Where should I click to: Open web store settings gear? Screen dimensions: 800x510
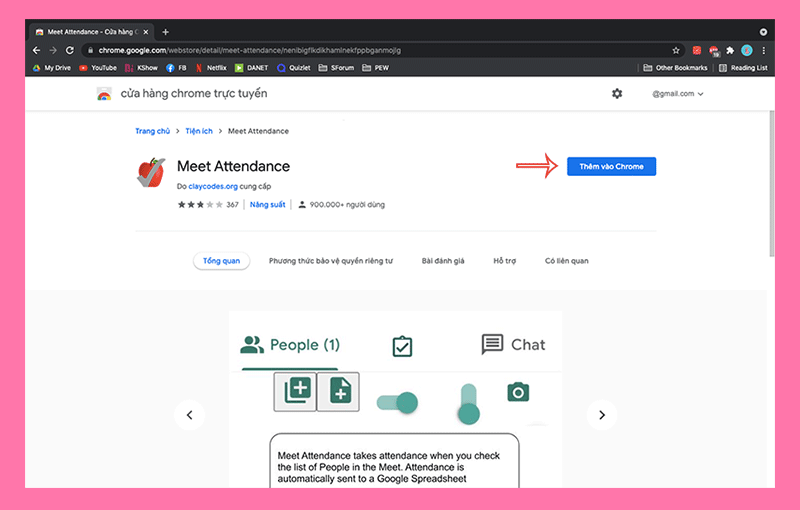pyautogui.click(x=617, y=93)
